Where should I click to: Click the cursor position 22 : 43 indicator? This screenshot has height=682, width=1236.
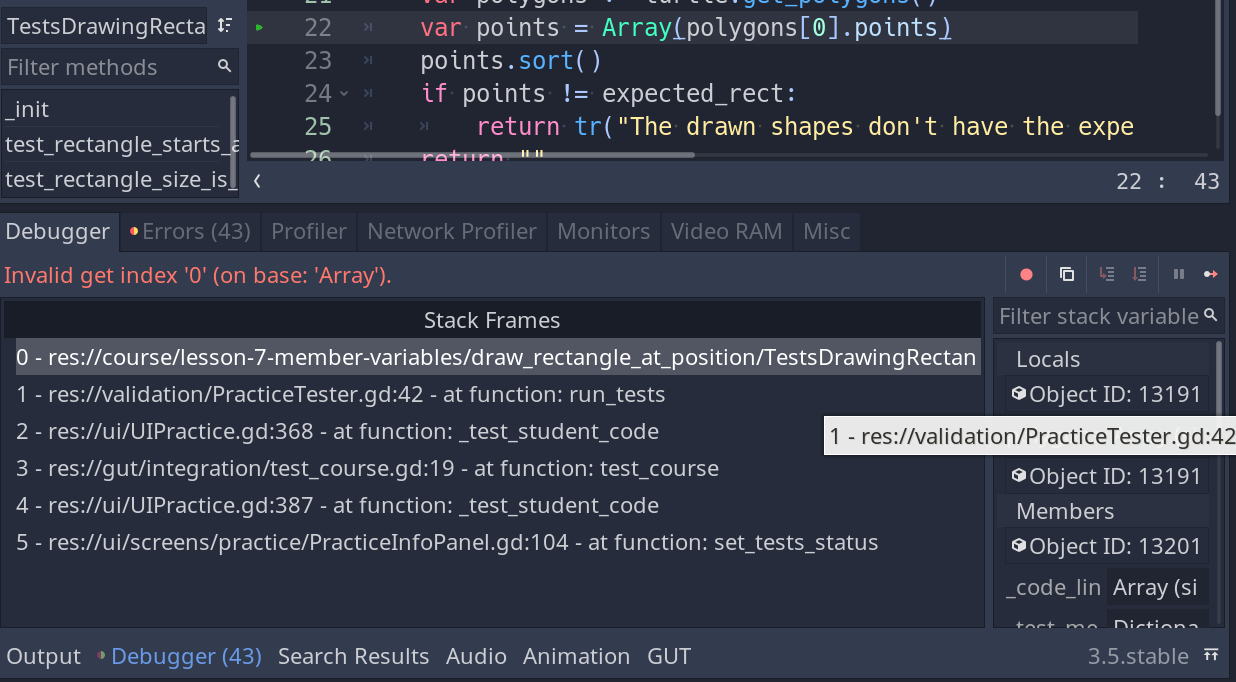1169,181
